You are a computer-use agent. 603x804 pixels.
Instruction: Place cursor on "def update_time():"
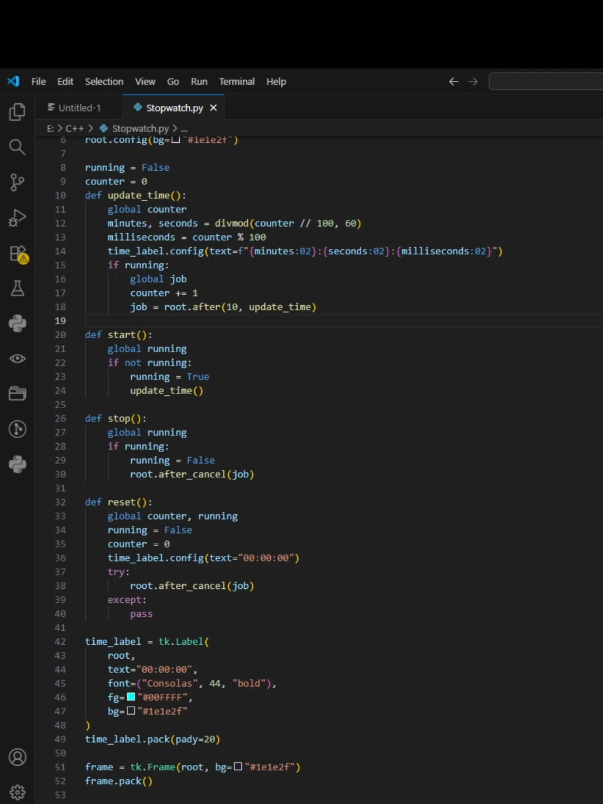point(135,195)
